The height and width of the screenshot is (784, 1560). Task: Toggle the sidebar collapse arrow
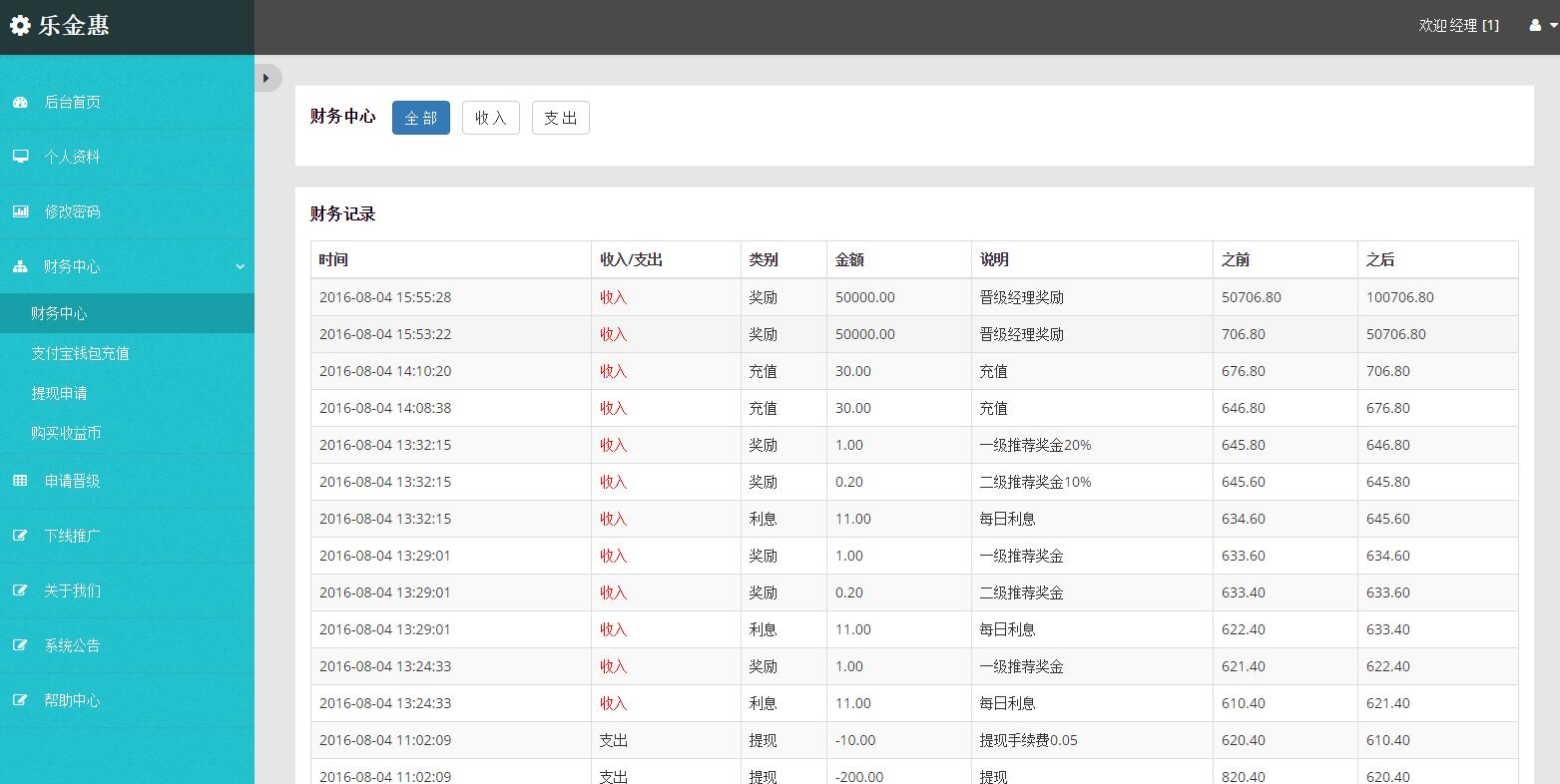(x=266, y=78)
